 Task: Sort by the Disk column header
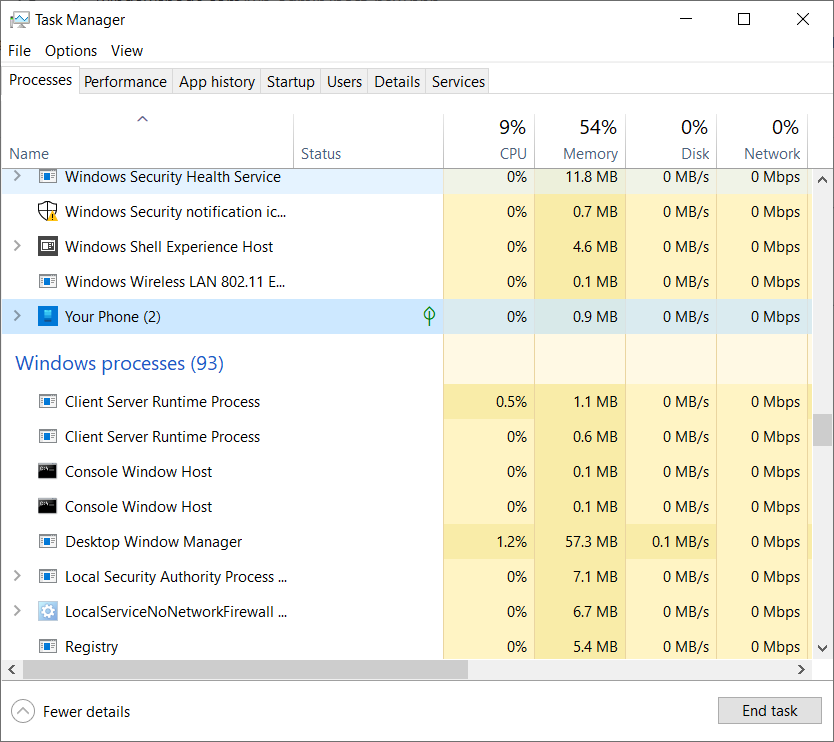pyautogui.click(x=671, y=140)
